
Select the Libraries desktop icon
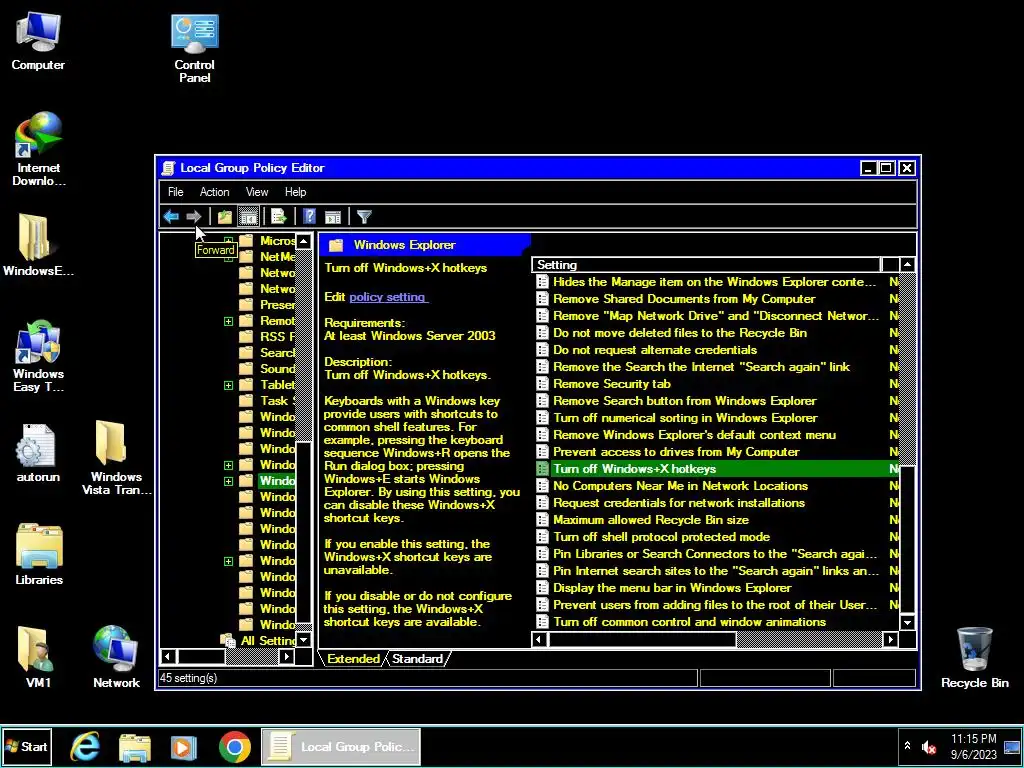[39, 554]
